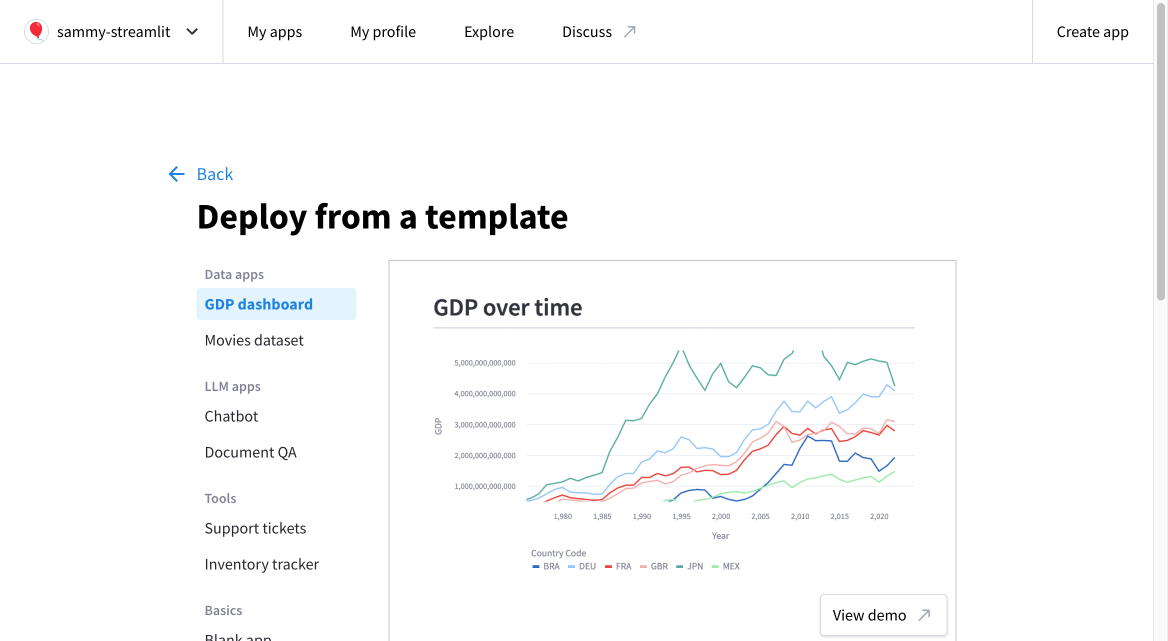Click the Create app button
This screenshot has width=1168, height=641.
coord(1092,31)
